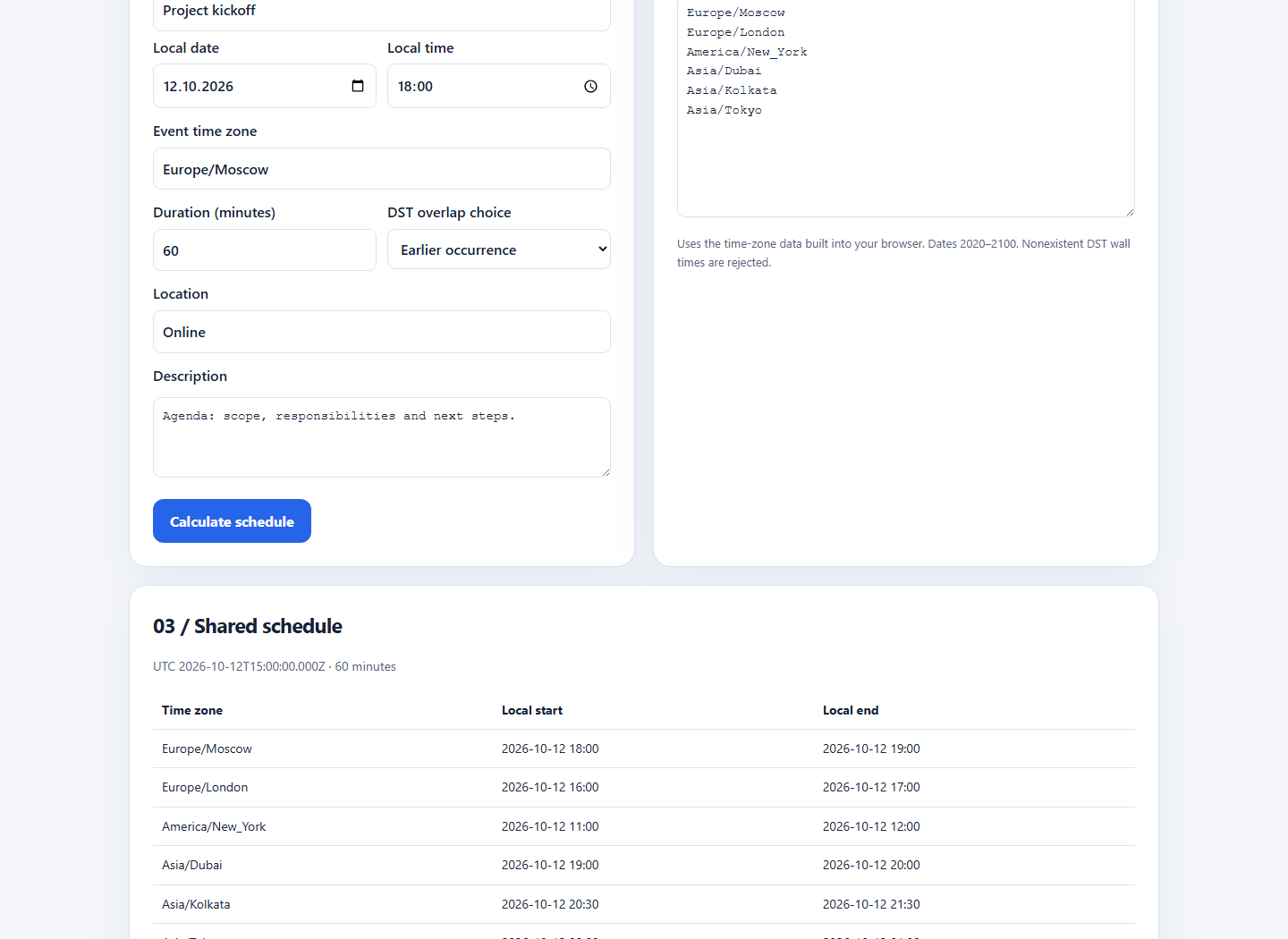Screen dimensions: 1288x939
Task: Open the clock picker in Local time
Action: [590, 86]
